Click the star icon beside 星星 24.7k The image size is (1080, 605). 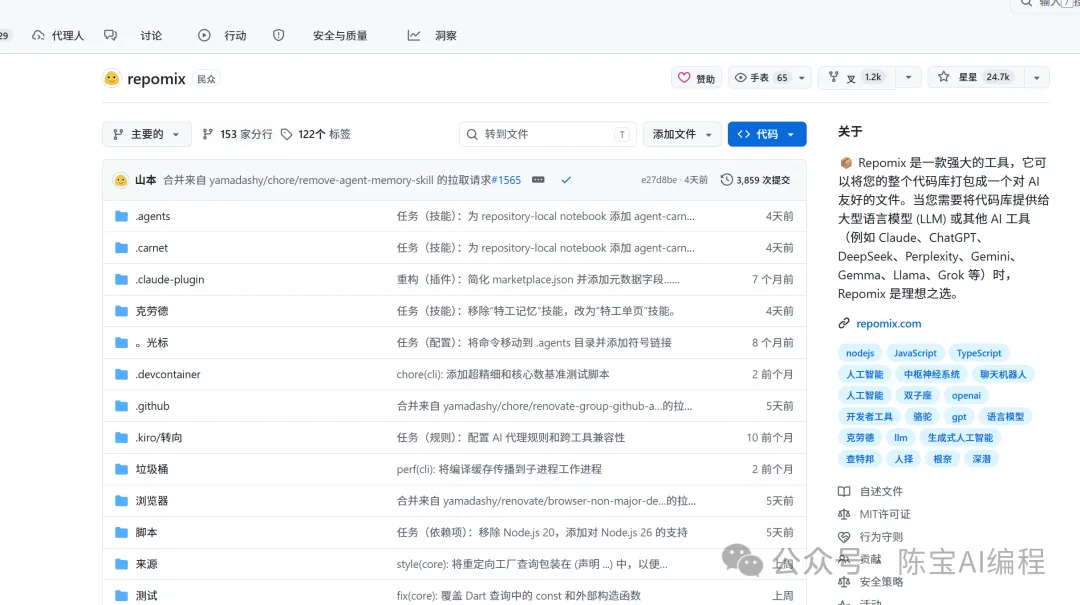point(944,77)
